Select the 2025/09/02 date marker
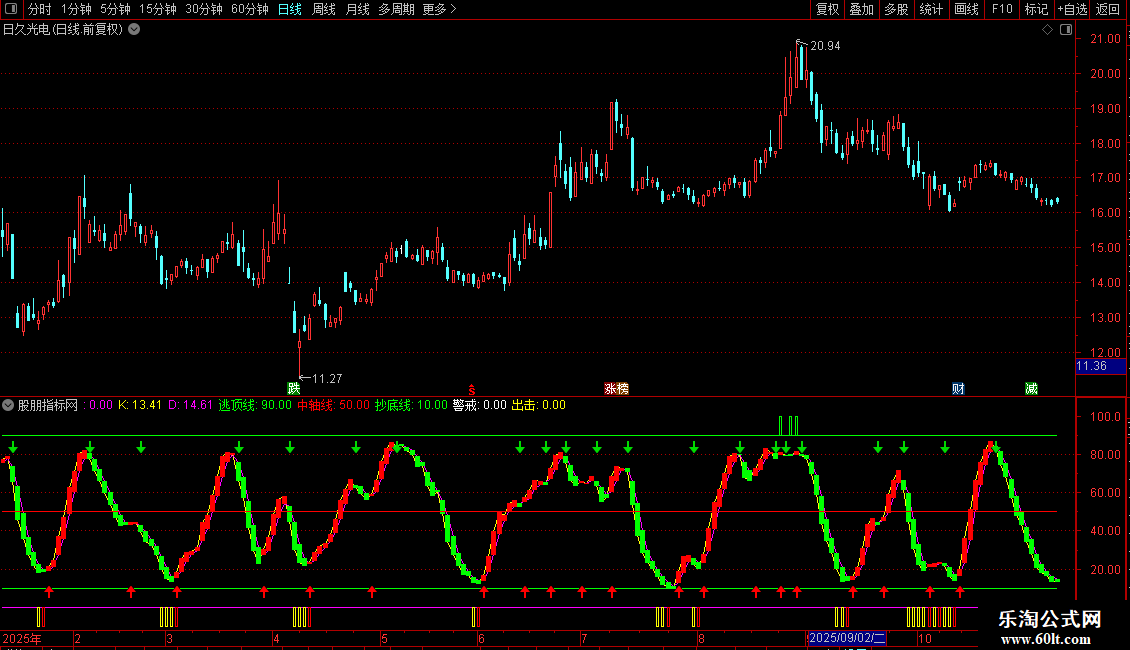Screen dimensions: 1130x650 [x=847, y=638]
